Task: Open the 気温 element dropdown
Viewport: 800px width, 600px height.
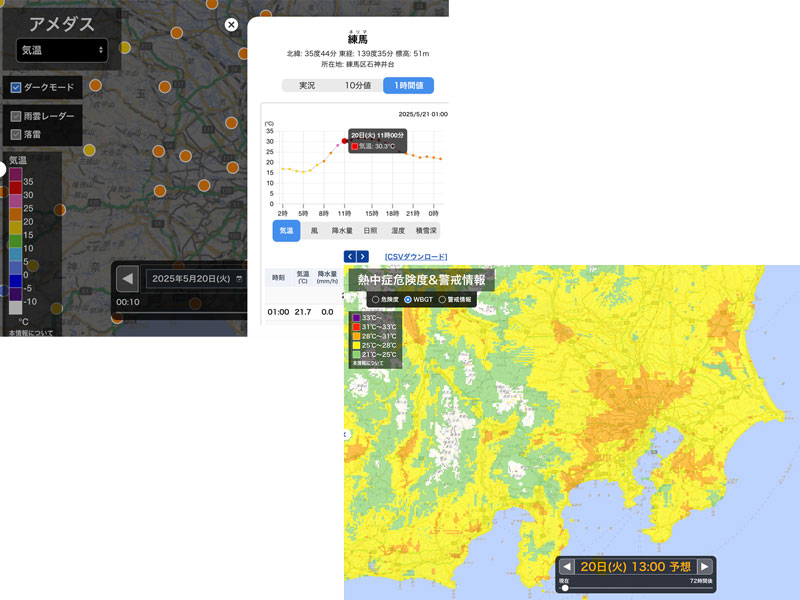Action: (62, 49)
